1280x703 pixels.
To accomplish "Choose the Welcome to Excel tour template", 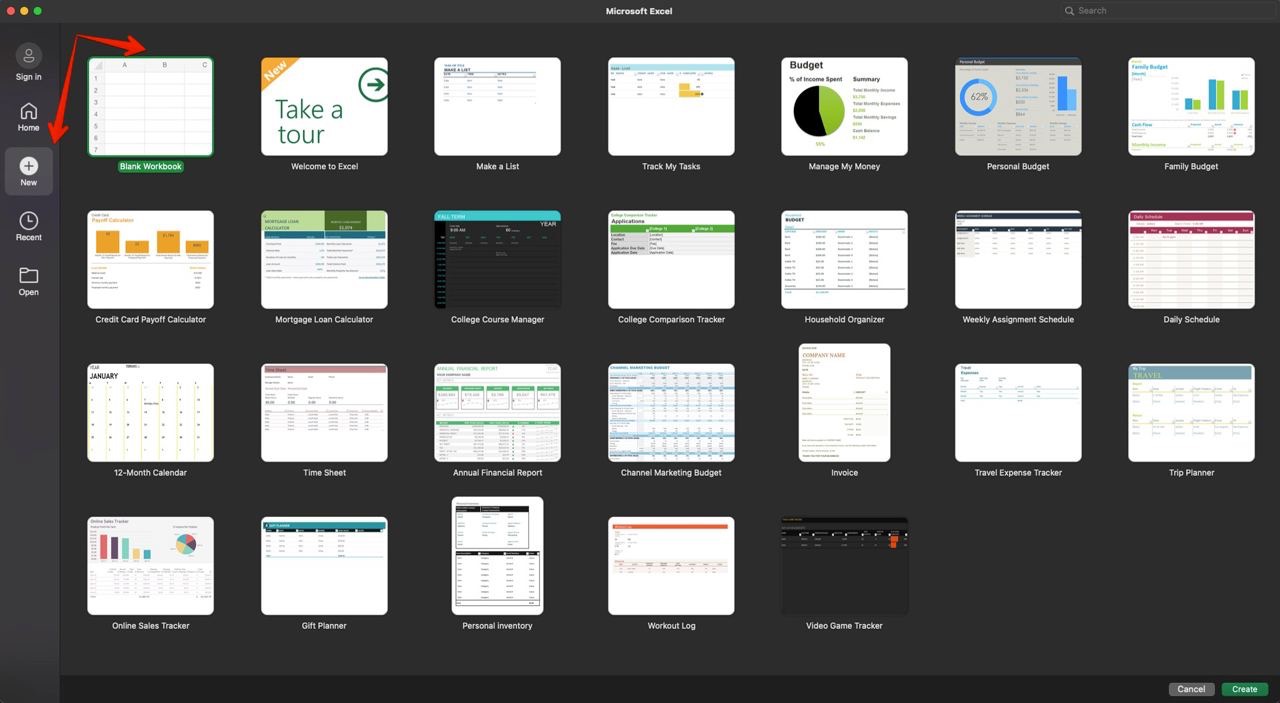I will coord(324,107).
